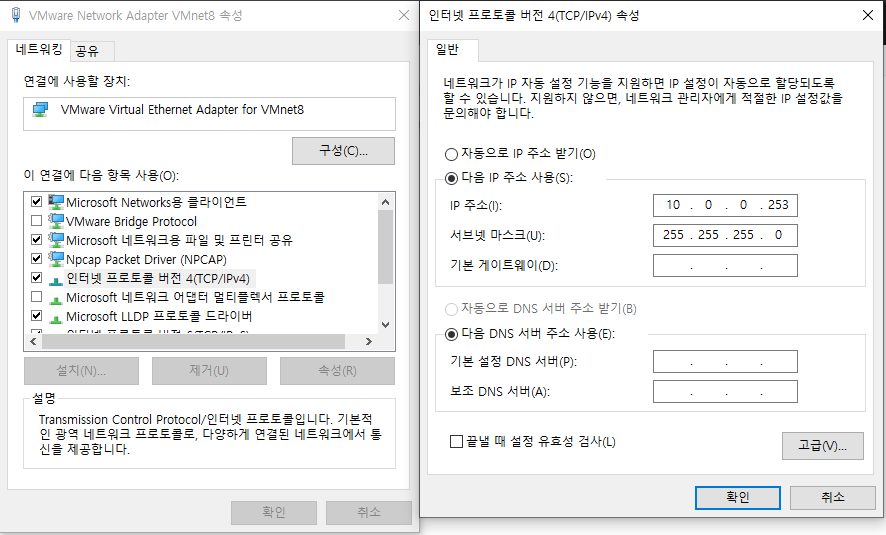Confirm IPv4 settings with 확인 button
This screenshot has width=886, height=535.
pos(738,497)
